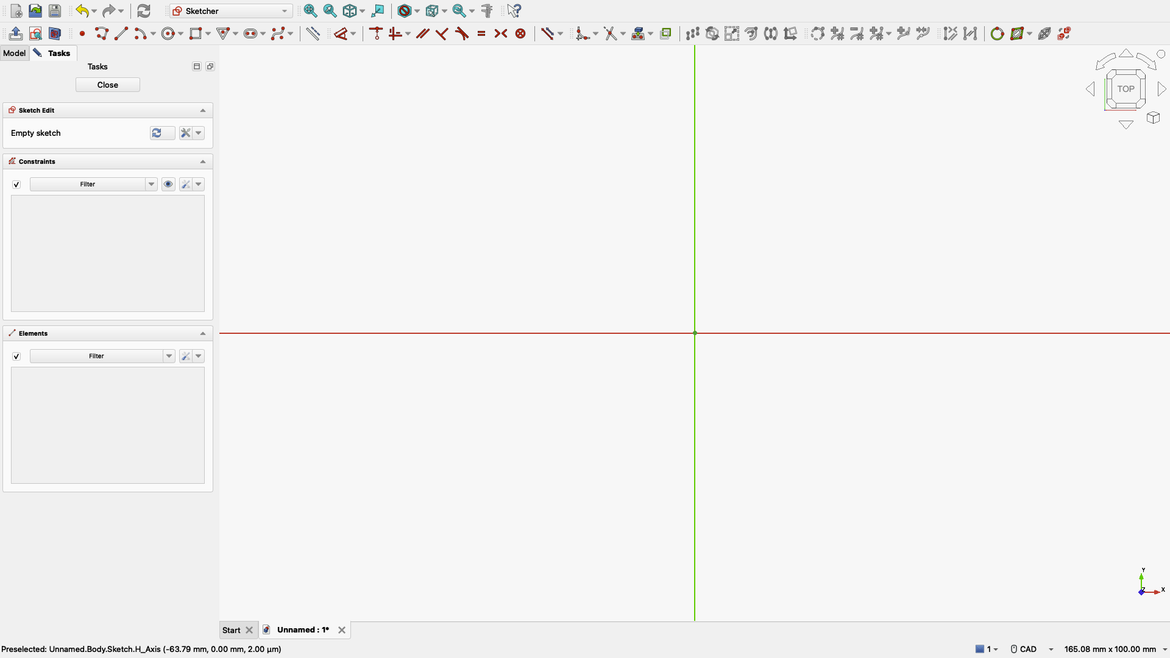The image size is (1170, 658).
Task: Switch to the Model tab
Action: coord(14,53)
